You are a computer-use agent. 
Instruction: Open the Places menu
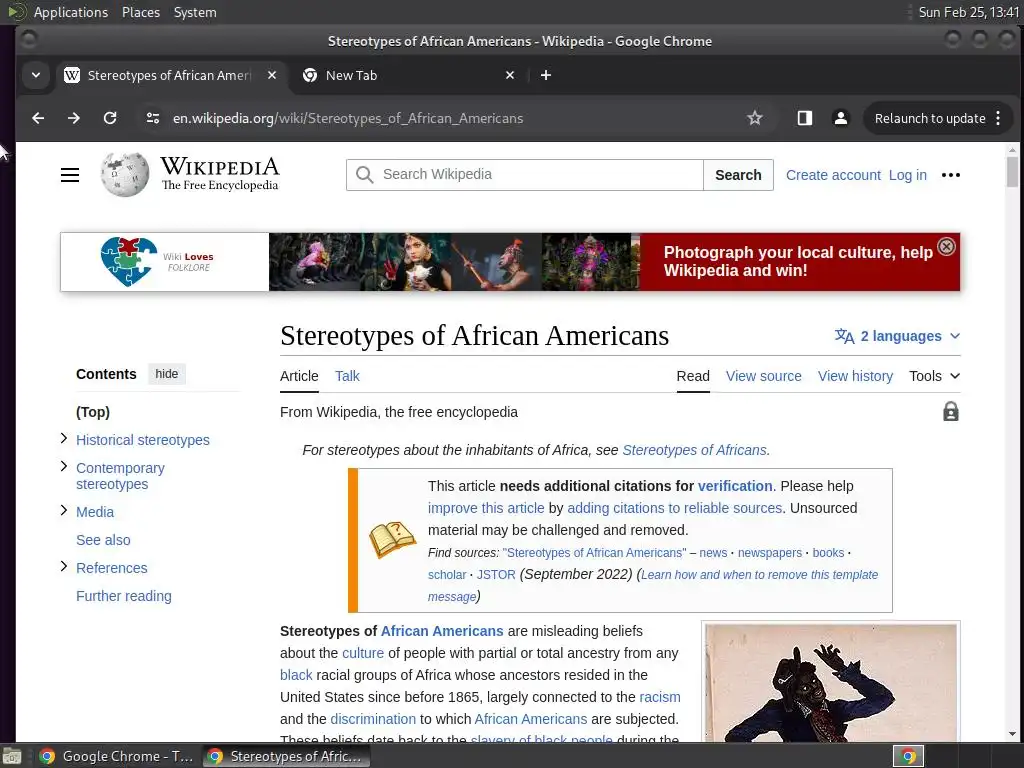click(141, 12)
